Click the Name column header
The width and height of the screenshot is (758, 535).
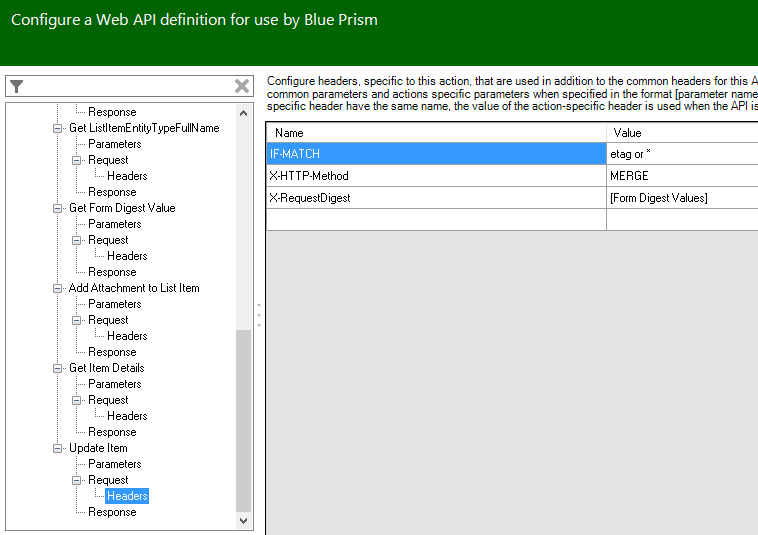pyautogui.click(x=436, y=133)
